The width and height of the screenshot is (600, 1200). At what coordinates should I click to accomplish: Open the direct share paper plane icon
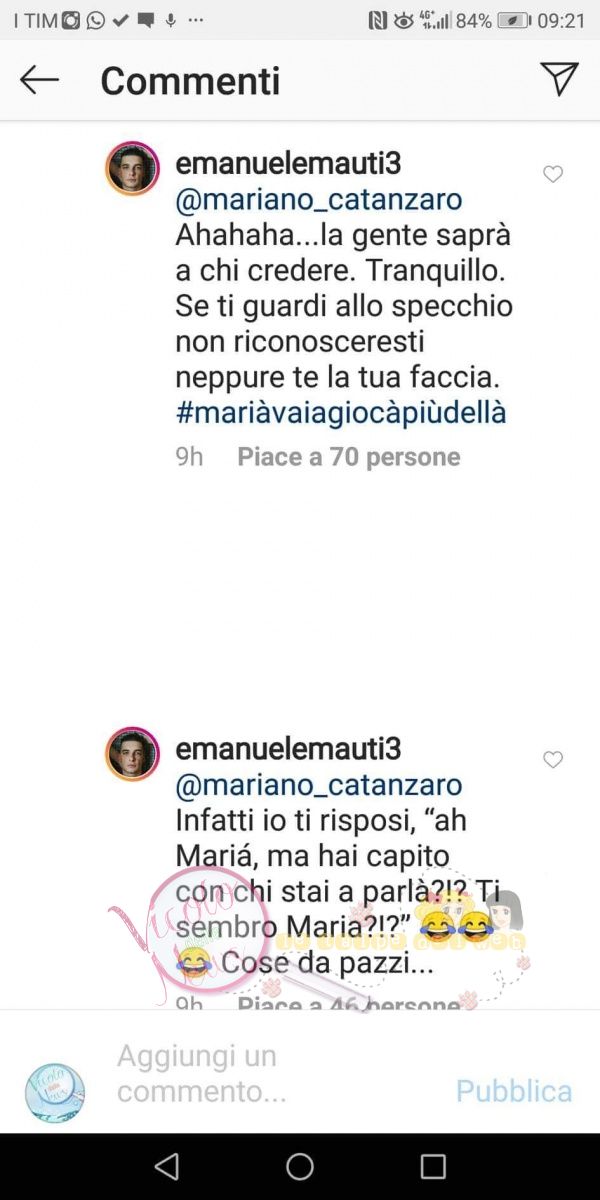click(x=559, y=79)
